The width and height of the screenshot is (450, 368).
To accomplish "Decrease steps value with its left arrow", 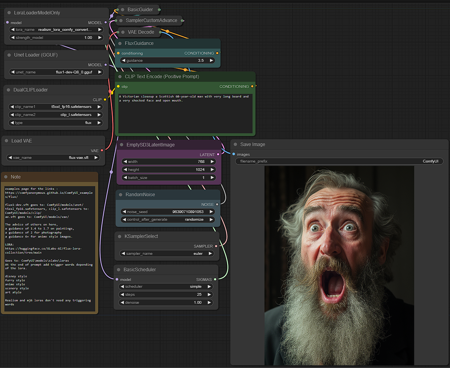I will (x=123, y=295).
